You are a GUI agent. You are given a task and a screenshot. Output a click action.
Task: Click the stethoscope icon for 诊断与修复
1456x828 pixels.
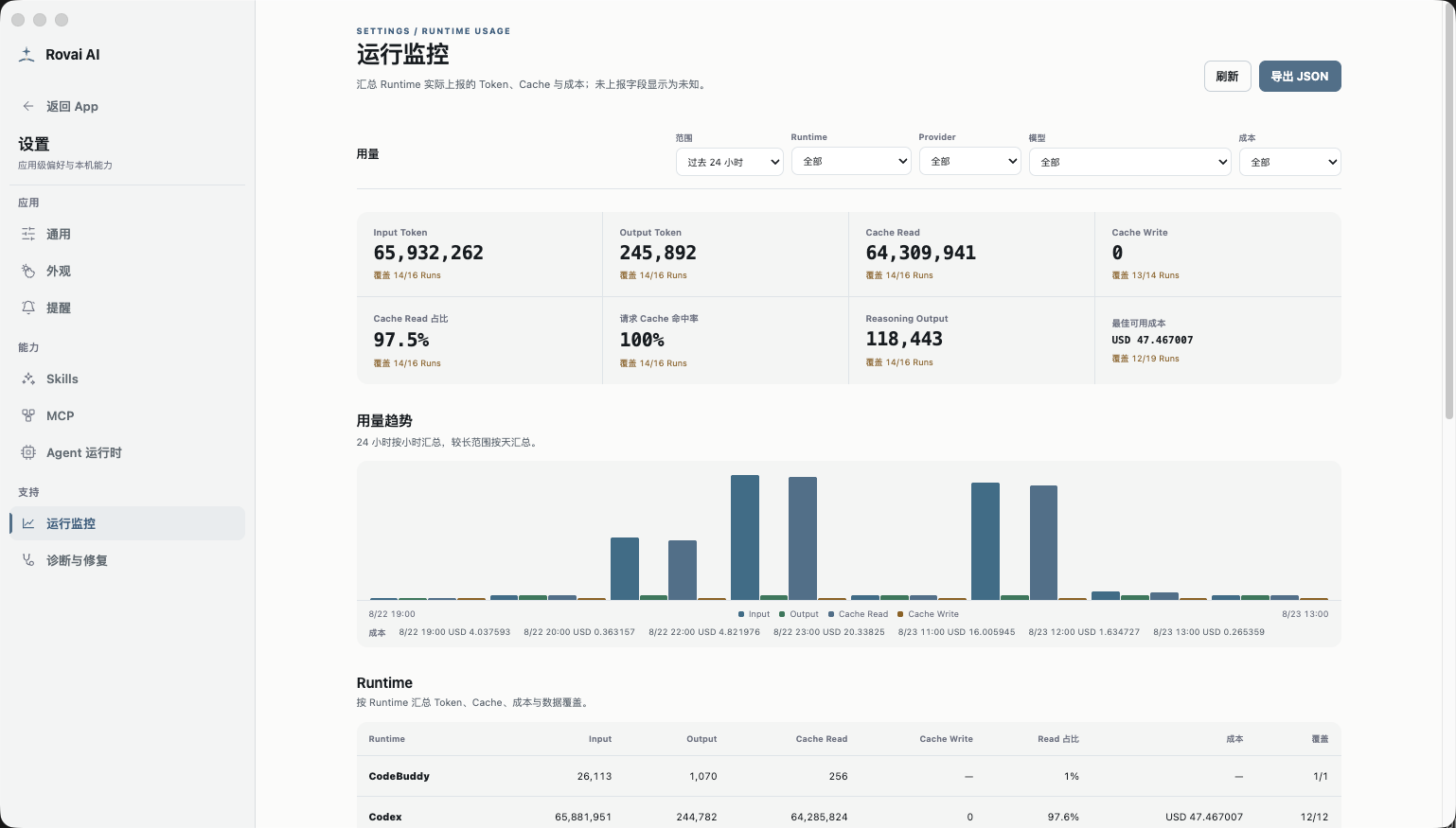pos(28,560)
